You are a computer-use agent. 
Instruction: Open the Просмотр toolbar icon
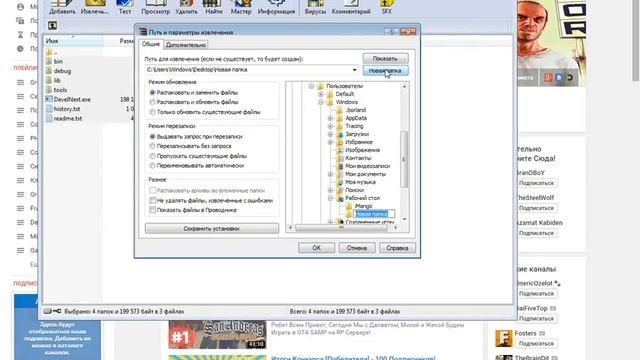coord(156,4)
